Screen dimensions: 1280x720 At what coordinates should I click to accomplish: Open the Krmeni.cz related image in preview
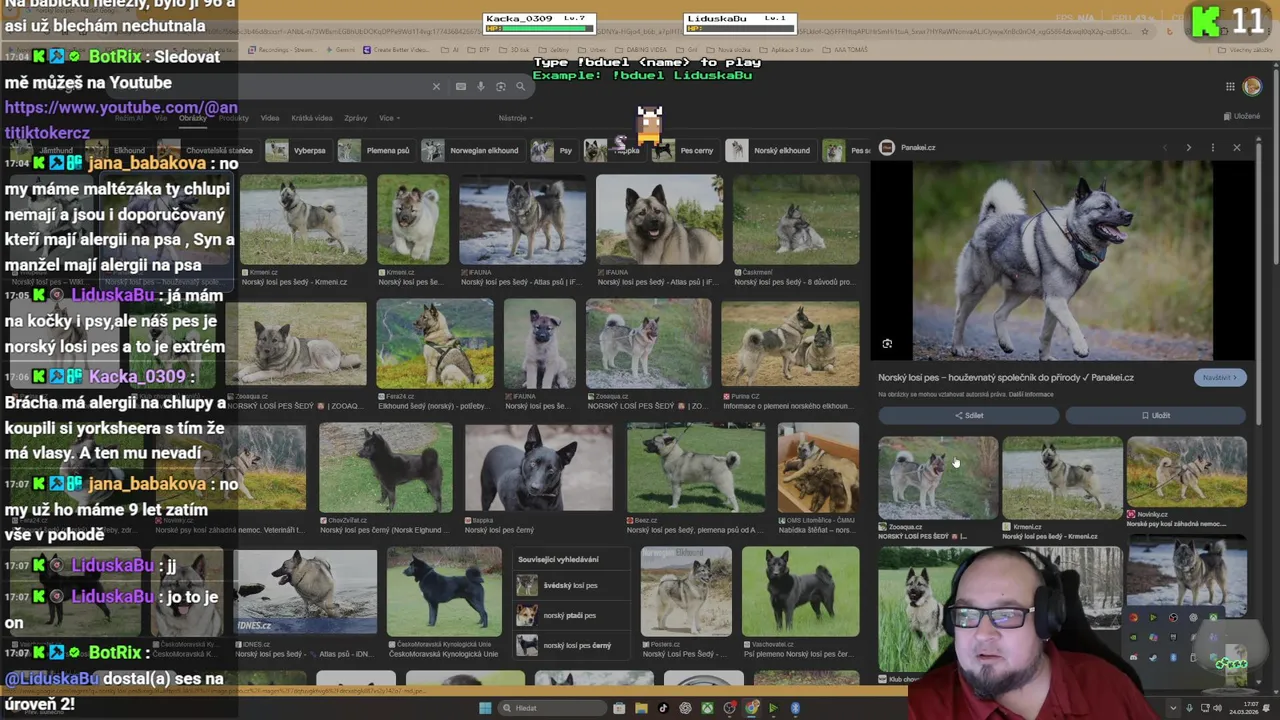point(1062,478)
